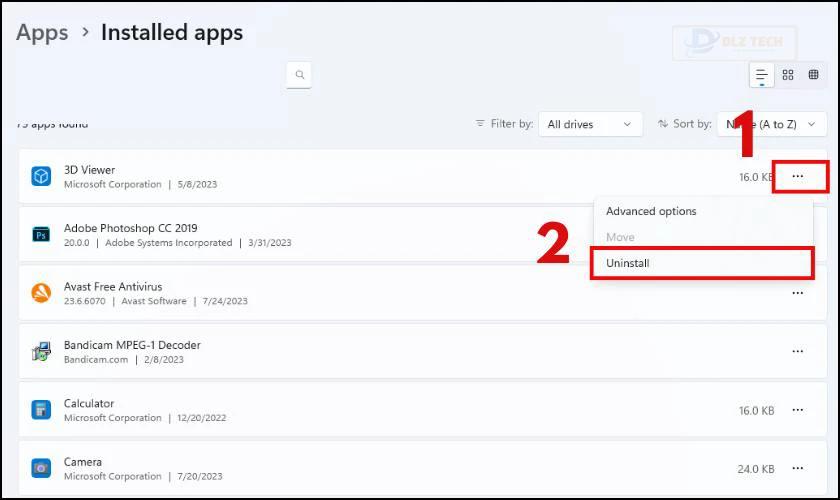Click the Calculator app icon
Image resolution: width=840 pixels, height=500 pixels.
click(41, 410)
